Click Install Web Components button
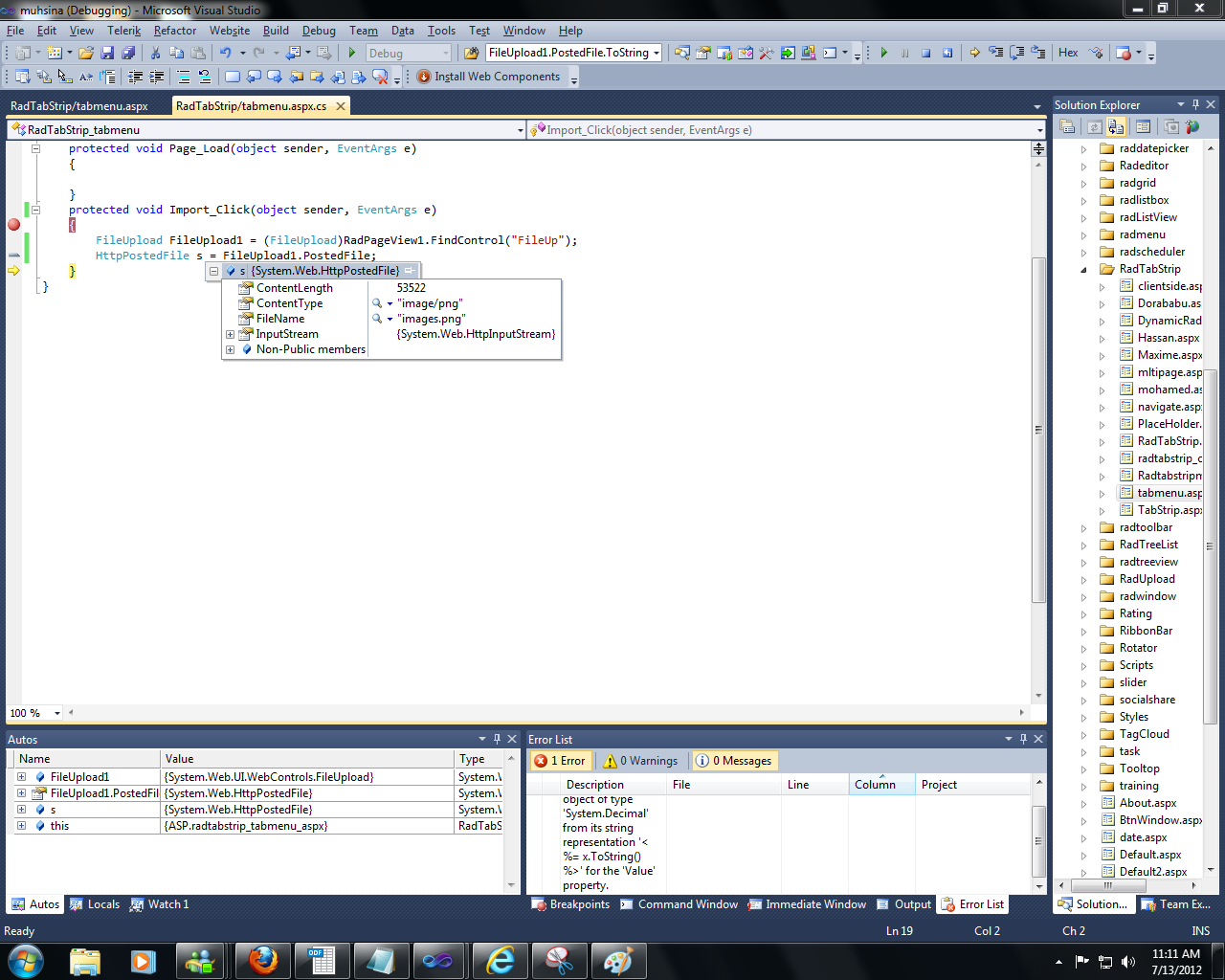 (x=489, y=77)
